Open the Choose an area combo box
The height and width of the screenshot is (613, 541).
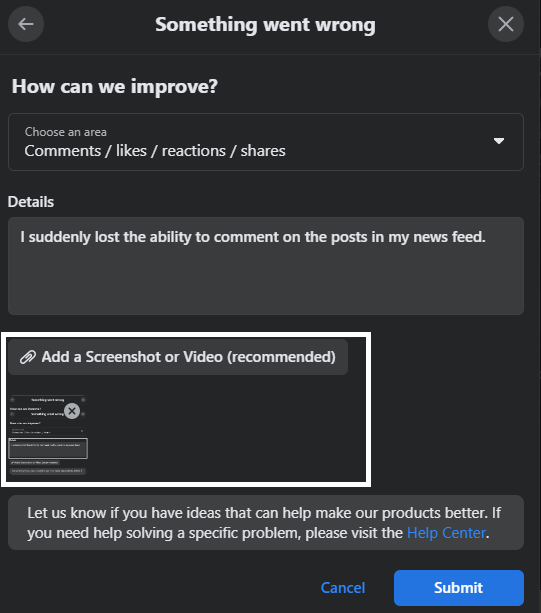[x=266, y=142]
